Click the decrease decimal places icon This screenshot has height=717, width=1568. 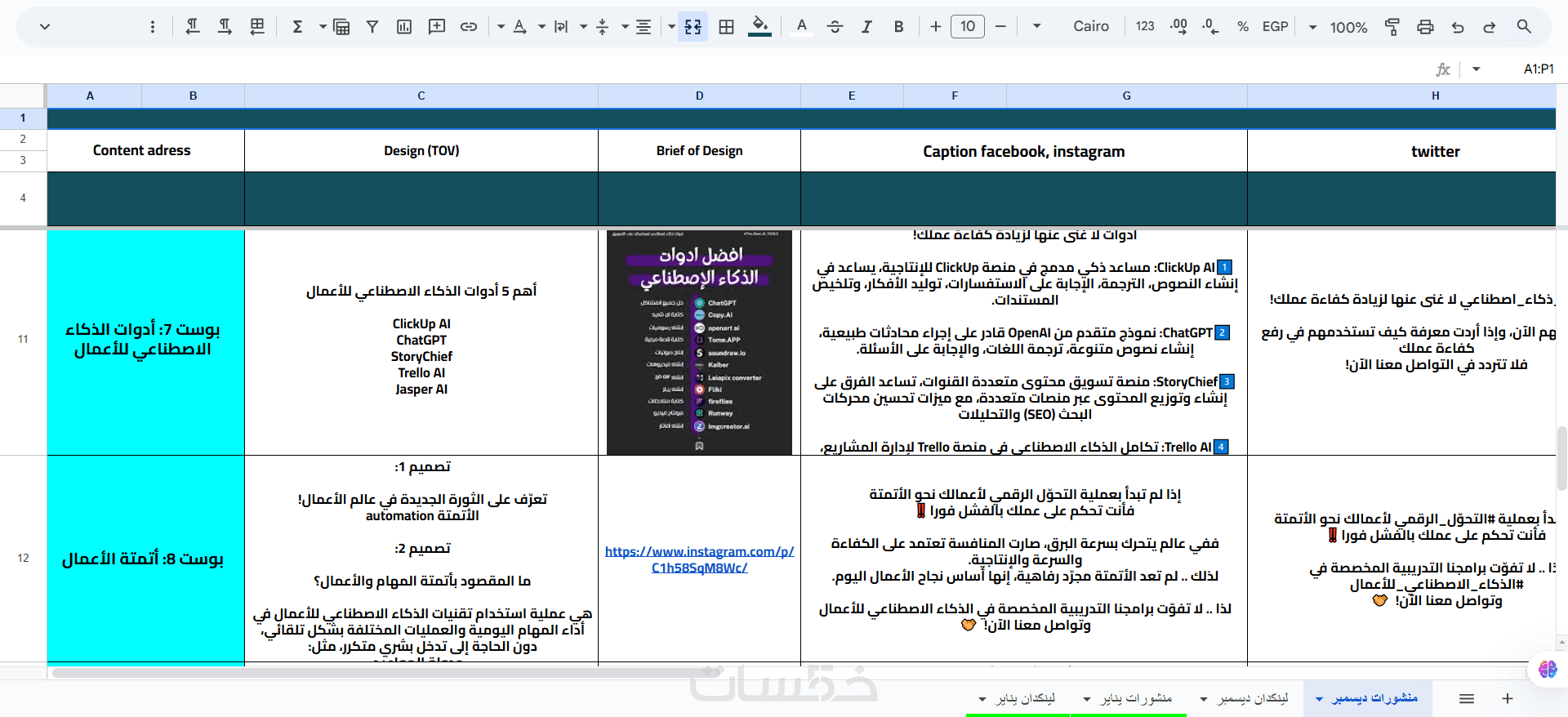coord(1210,27)
